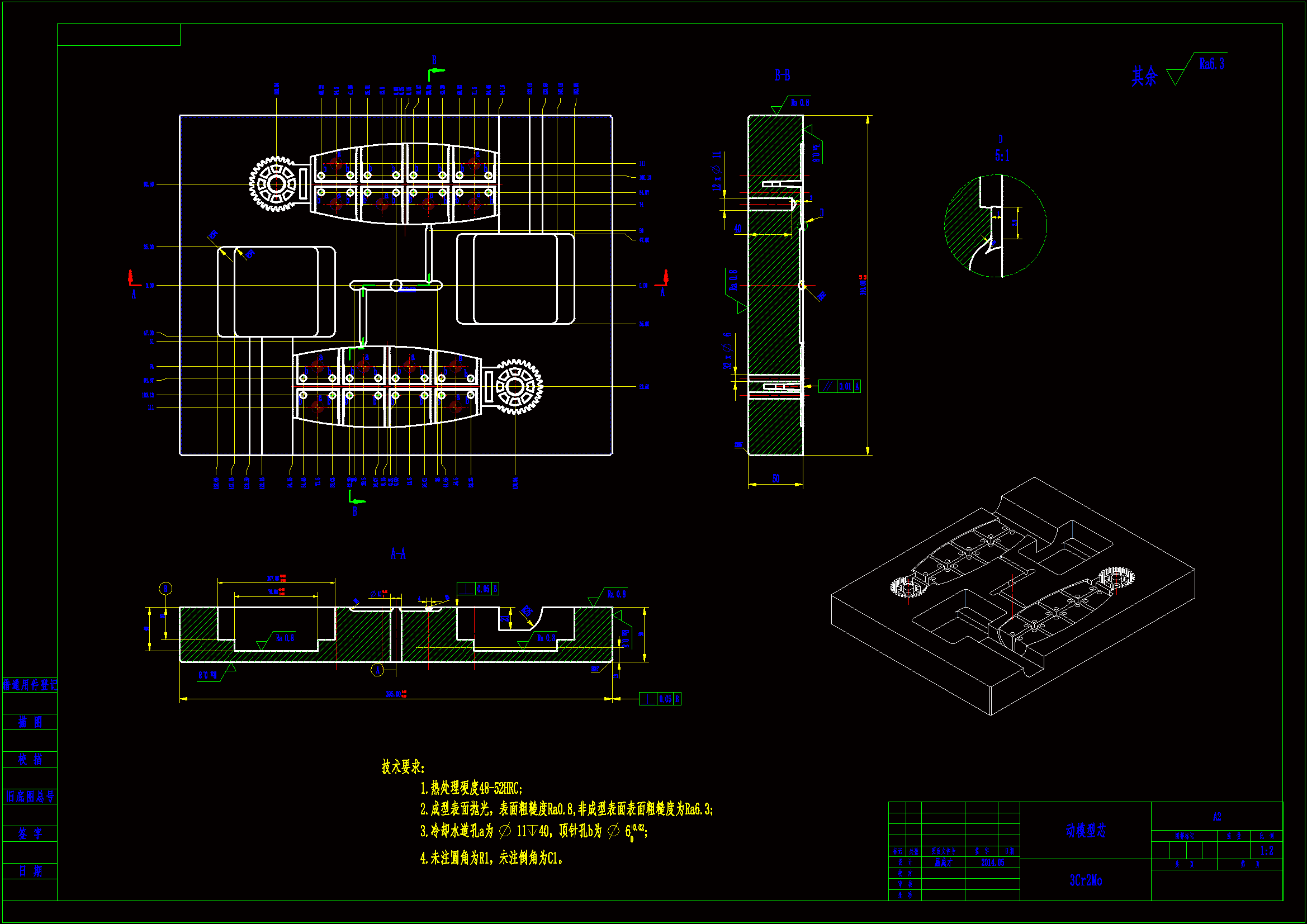1307x924 pixels.
Task: Click the upper-left gear shape in plan view
Action: [x=276, y=184]
